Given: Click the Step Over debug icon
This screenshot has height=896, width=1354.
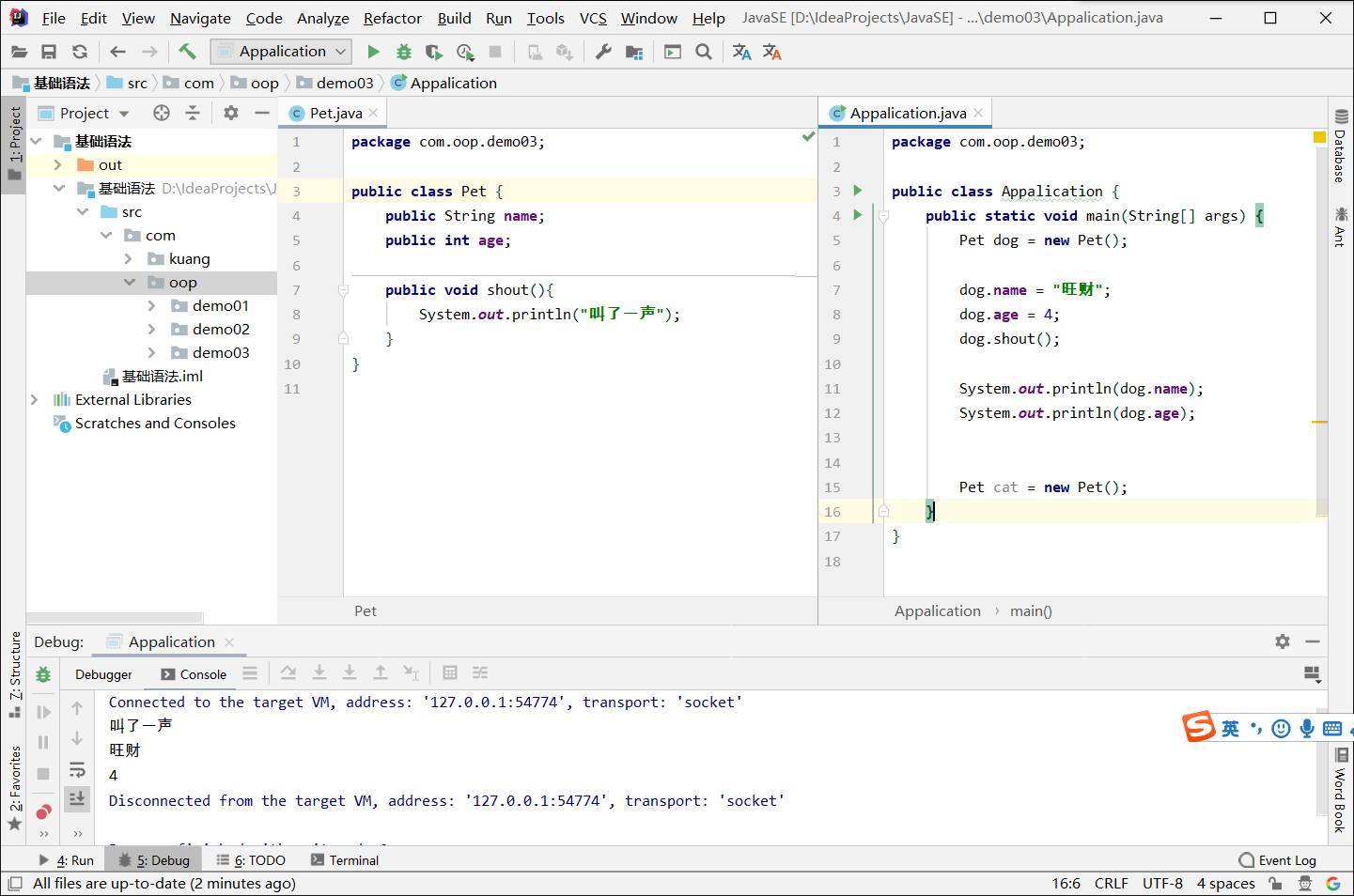Looking at the screenshot, I should coord(288,672).
